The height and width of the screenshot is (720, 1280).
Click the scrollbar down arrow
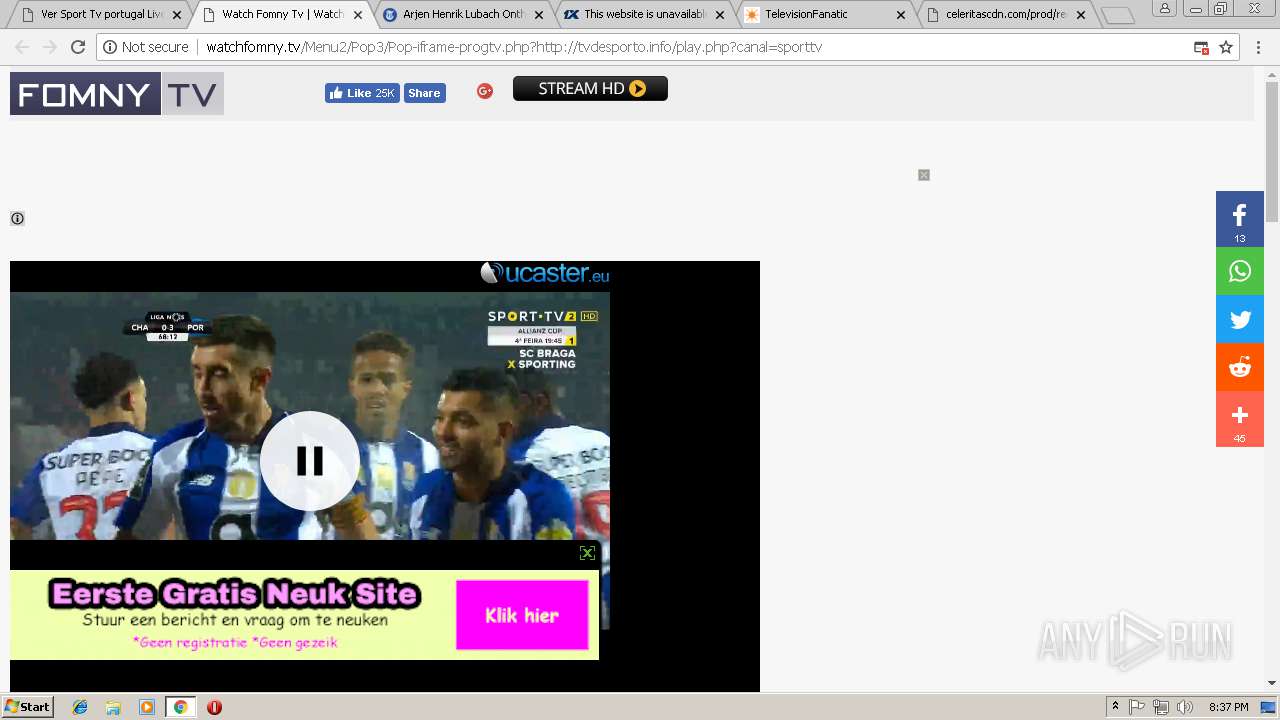click(x=1272, y=683)
